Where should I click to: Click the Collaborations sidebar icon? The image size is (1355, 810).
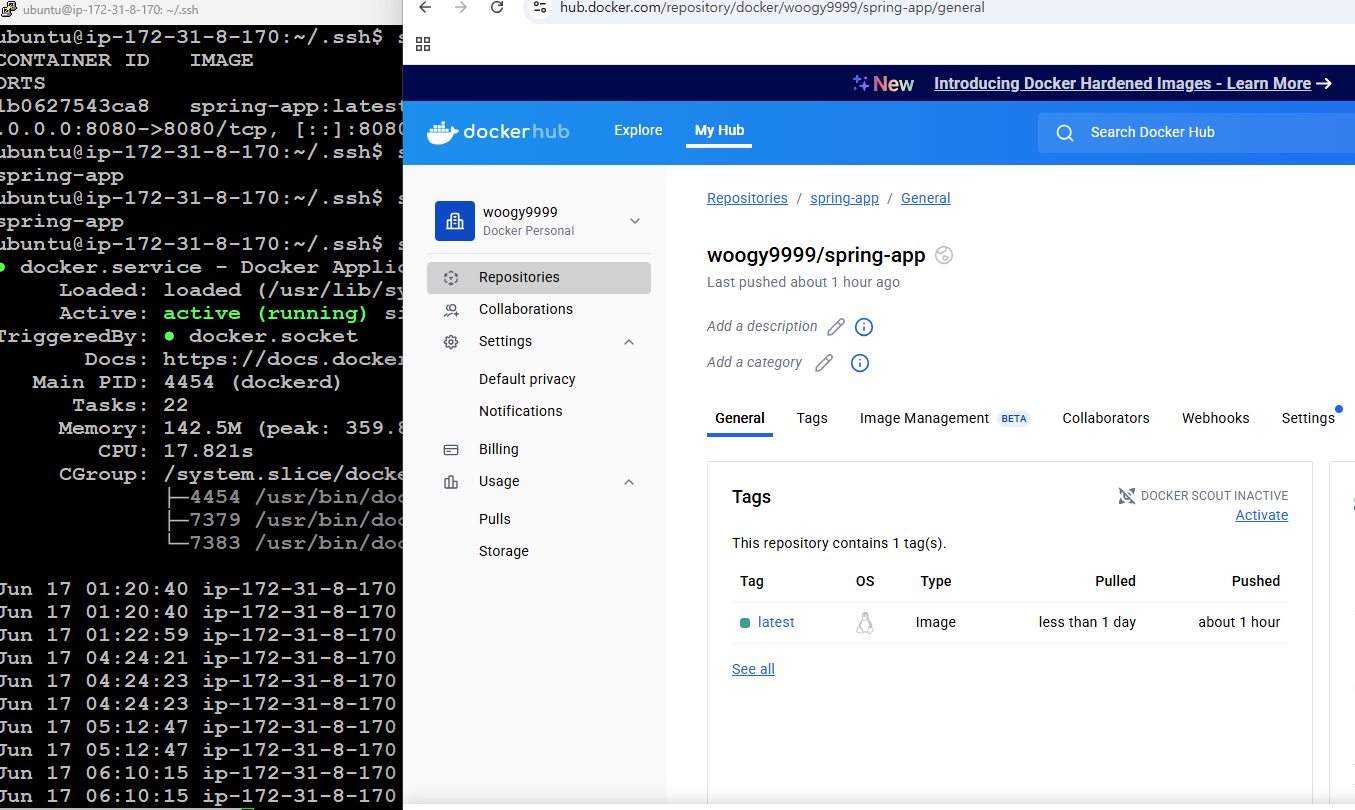451,310
